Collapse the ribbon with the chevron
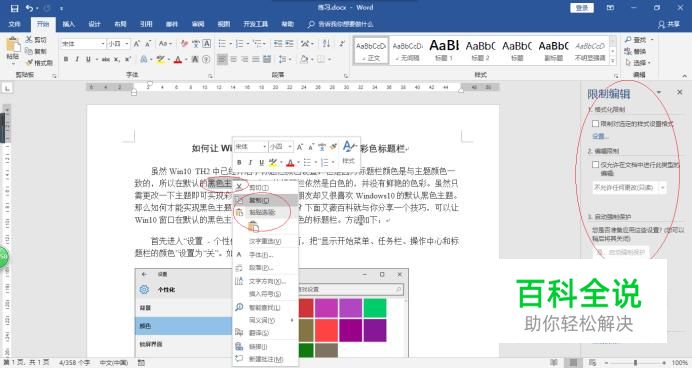692x368 pixels. tap(684, 76)
